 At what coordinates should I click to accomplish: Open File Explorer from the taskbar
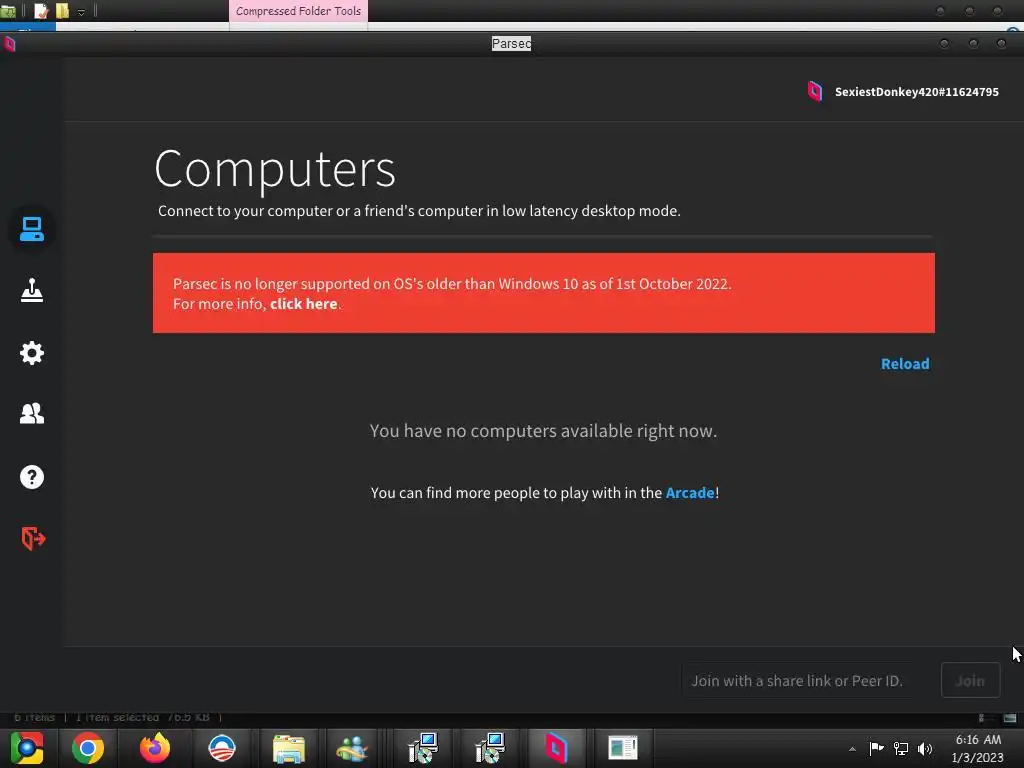(x=289, y=748)
